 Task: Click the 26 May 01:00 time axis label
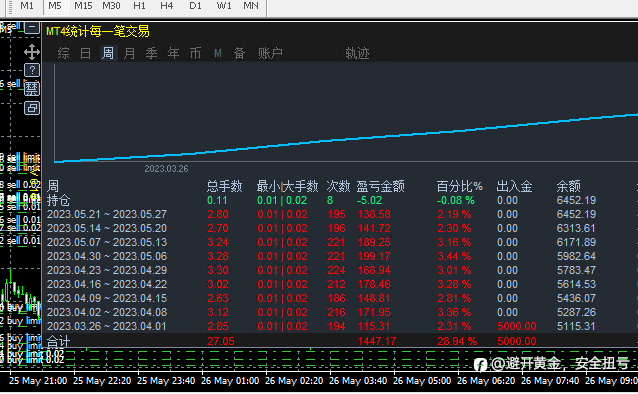click(230, 381)
